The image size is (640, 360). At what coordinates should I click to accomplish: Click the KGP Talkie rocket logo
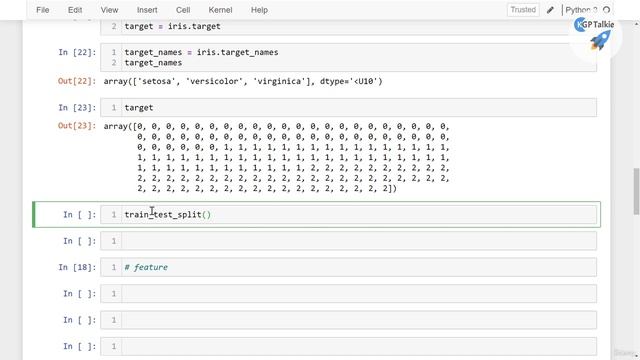pyautogui.click(x=595, y=34)
